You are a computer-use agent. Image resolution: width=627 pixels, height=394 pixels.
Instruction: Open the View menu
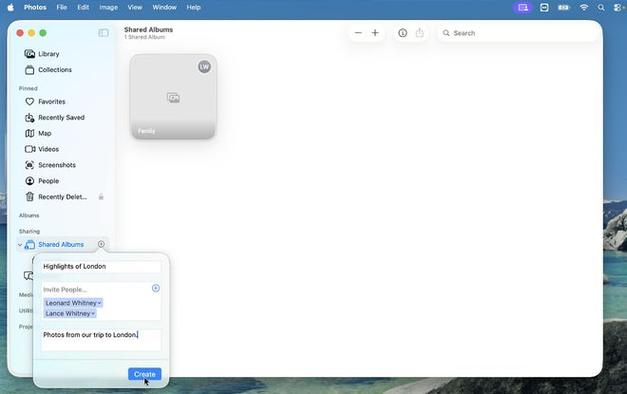(135, 7)
